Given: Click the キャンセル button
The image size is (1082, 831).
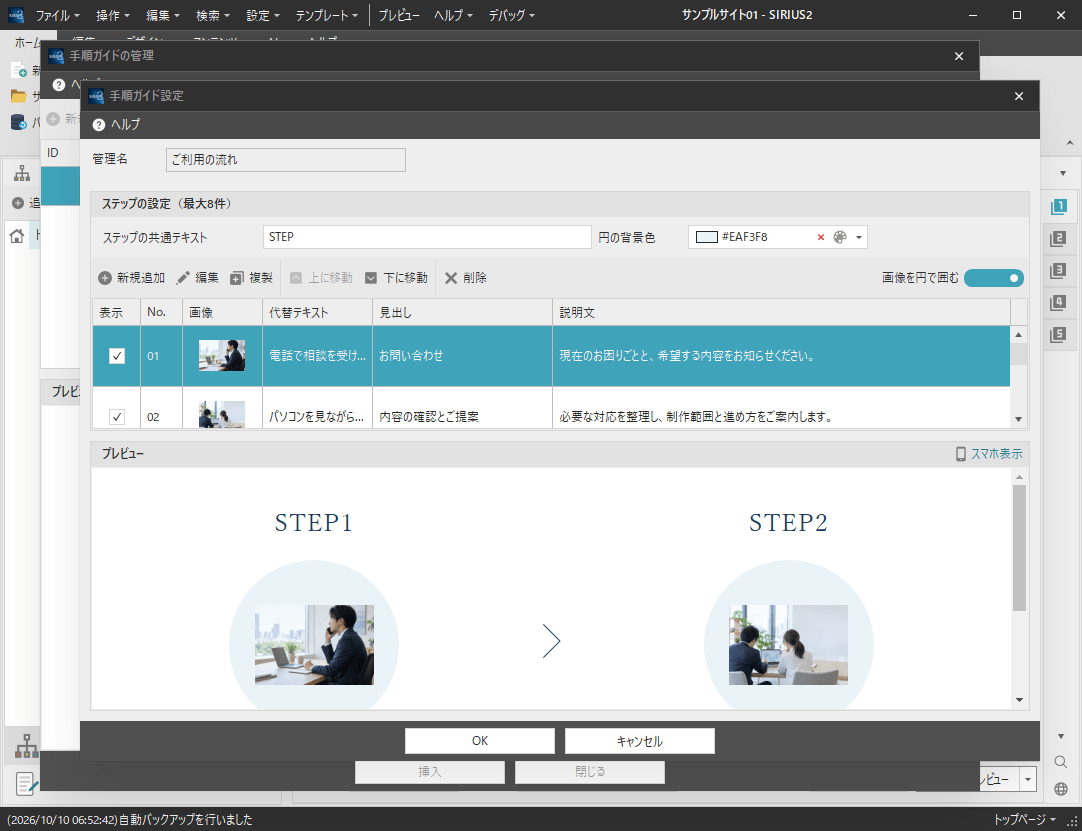Looking at the screenshot, I should point(640,741).
